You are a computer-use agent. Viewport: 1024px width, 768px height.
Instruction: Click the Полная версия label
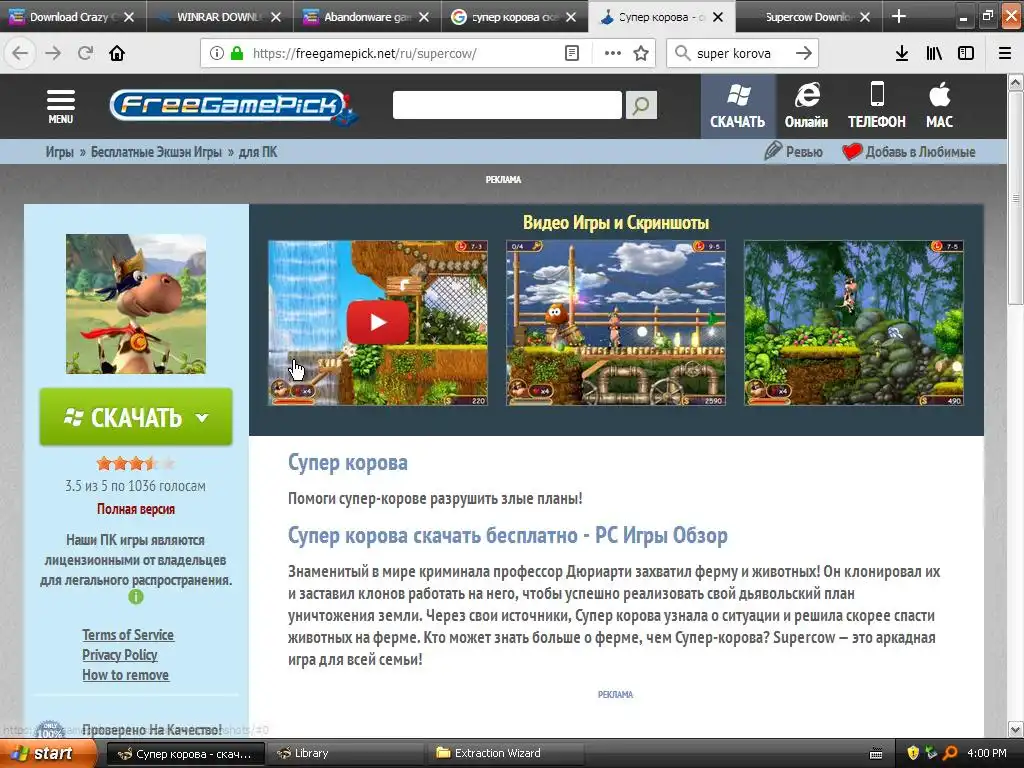pyautogui.click(x=136, y=509)
